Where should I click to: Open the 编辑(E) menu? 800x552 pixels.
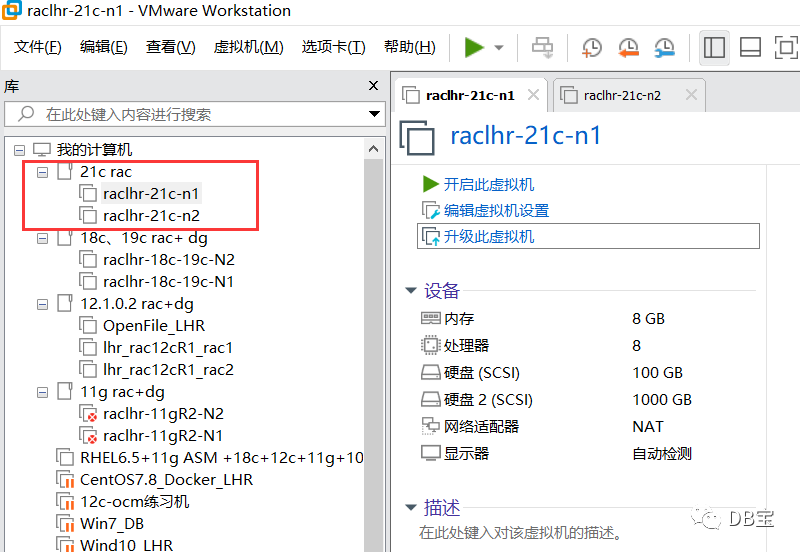pos(104,47)
